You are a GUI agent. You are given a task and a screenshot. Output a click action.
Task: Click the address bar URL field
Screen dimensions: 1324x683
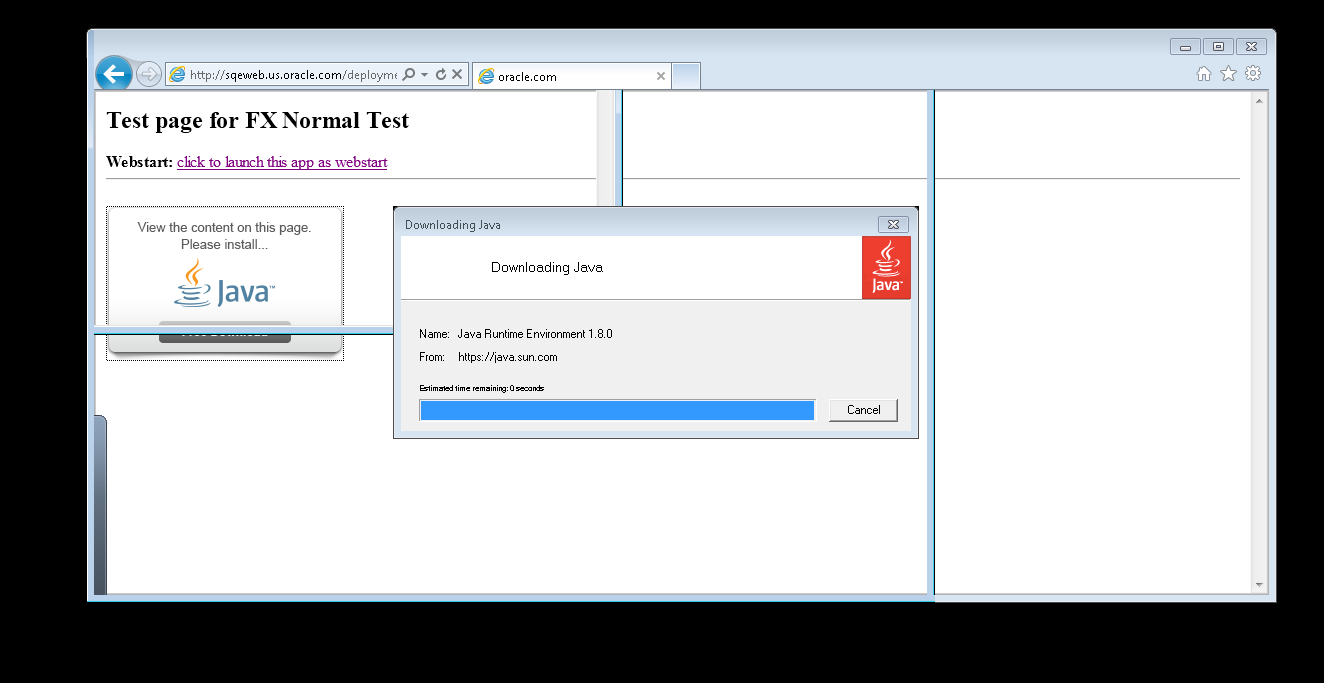pyautogui.click(x=292, y=75)
